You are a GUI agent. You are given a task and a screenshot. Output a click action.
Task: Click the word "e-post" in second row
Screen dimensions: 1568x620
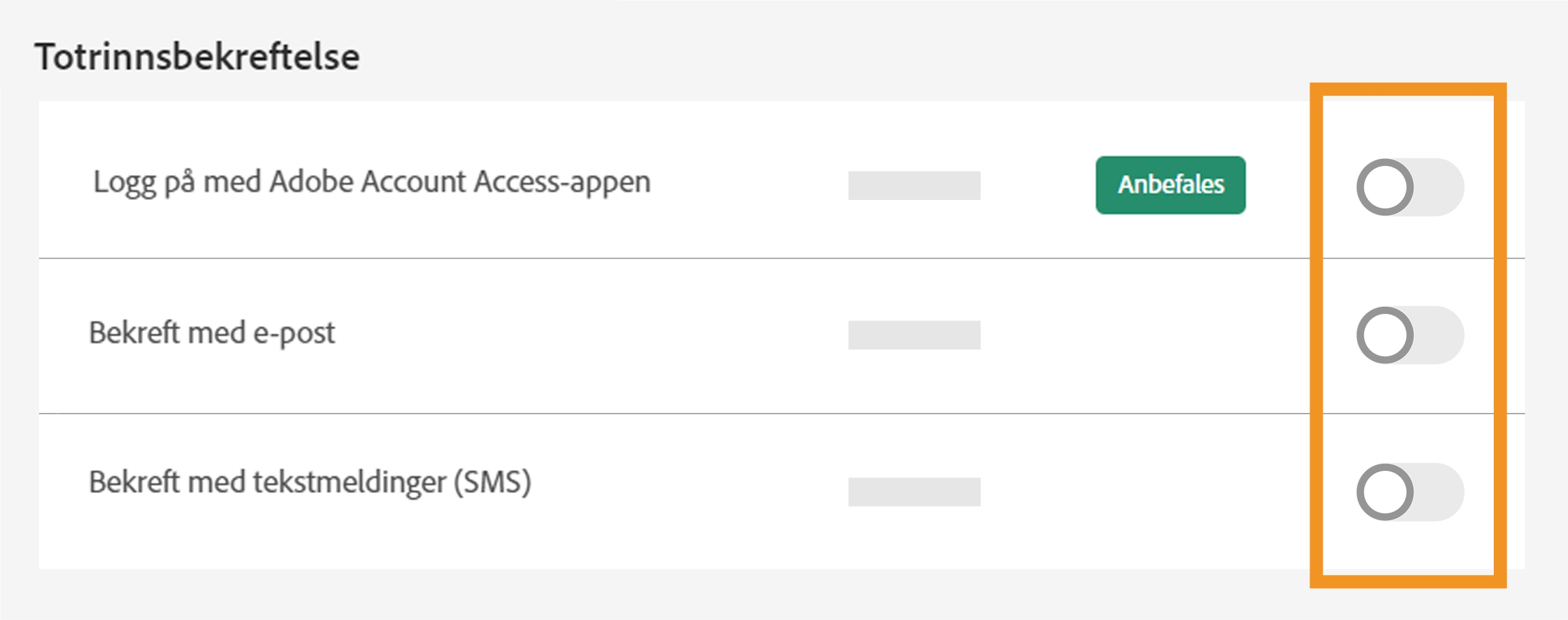click(x=294, y=333)
